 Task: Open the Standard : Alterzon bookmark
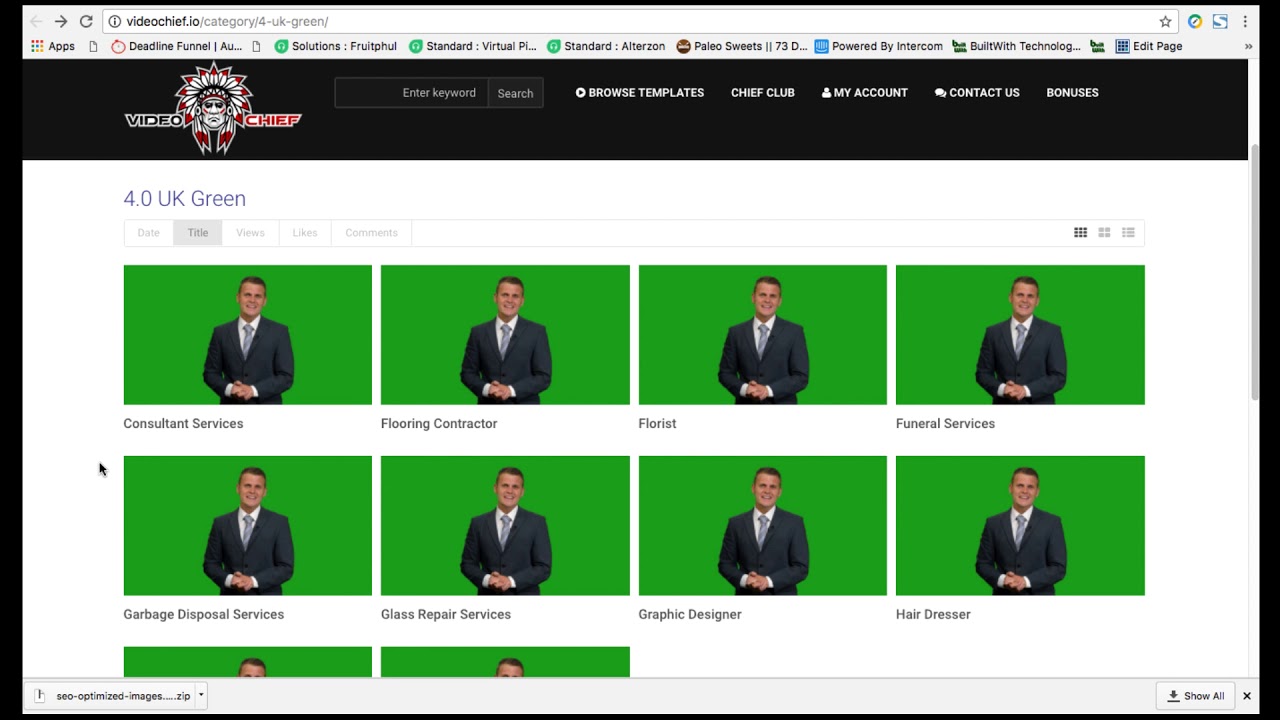[x=606, y=46]
